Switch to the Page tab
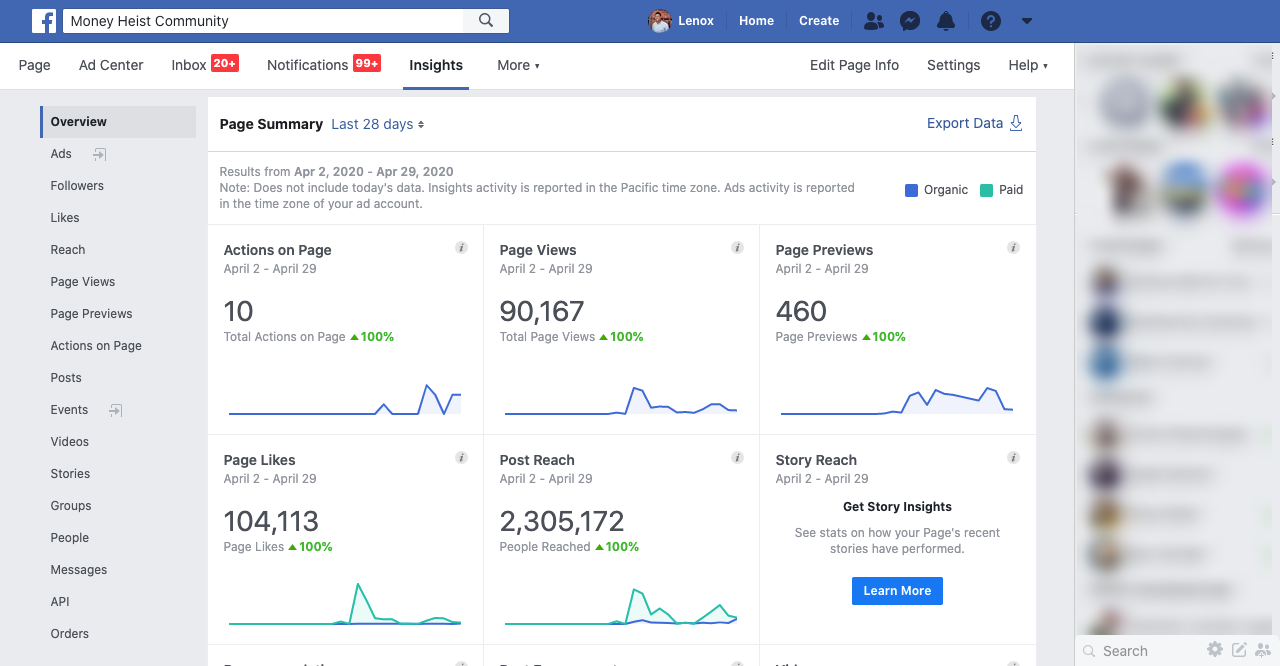This screenshot has width=1280, height=666. coord(34,65)
